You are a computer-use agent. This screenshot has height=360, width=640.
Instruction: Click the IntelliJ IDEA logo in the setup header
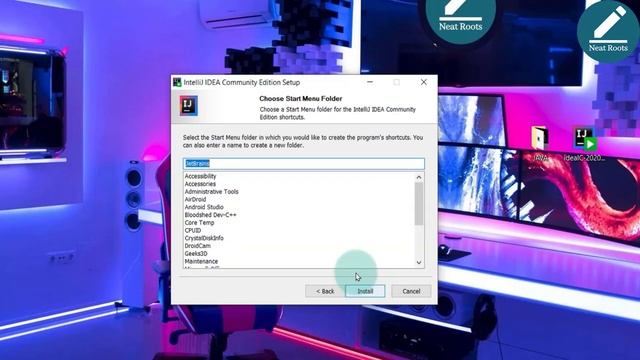click(x=189, y=105)
